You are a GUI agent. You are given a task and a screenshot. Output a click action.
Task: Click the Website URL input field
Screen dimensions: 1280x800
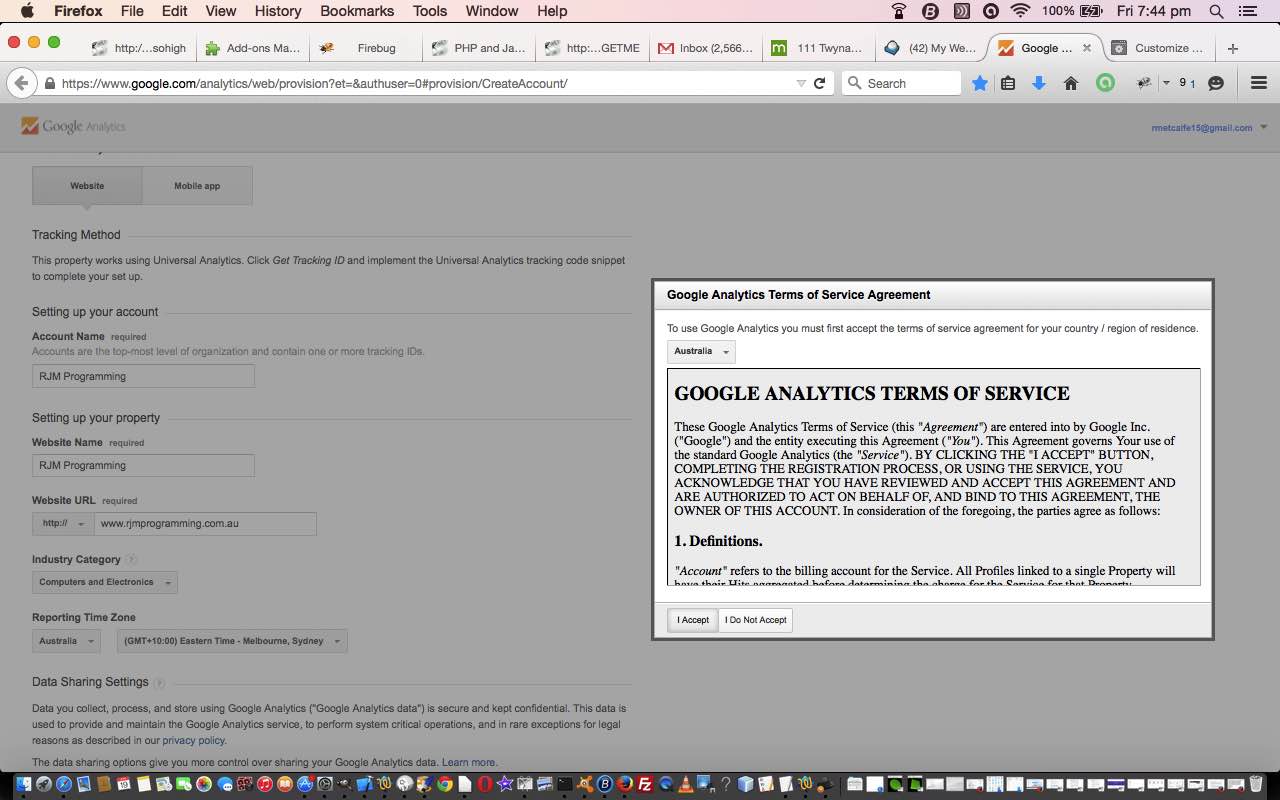[x=205, y=524]
